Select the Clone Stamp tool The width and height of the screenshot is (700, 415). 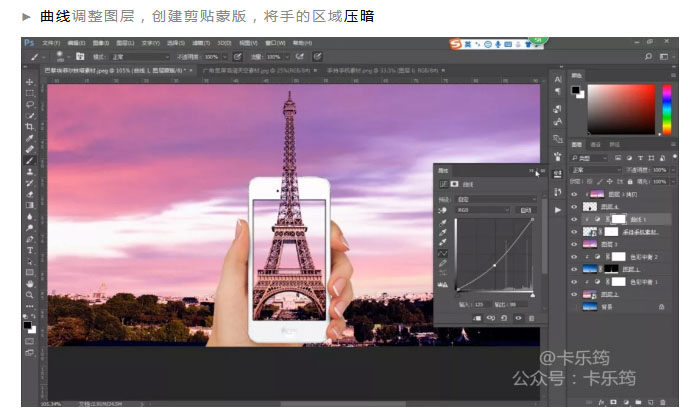click(x=30, y=172)
